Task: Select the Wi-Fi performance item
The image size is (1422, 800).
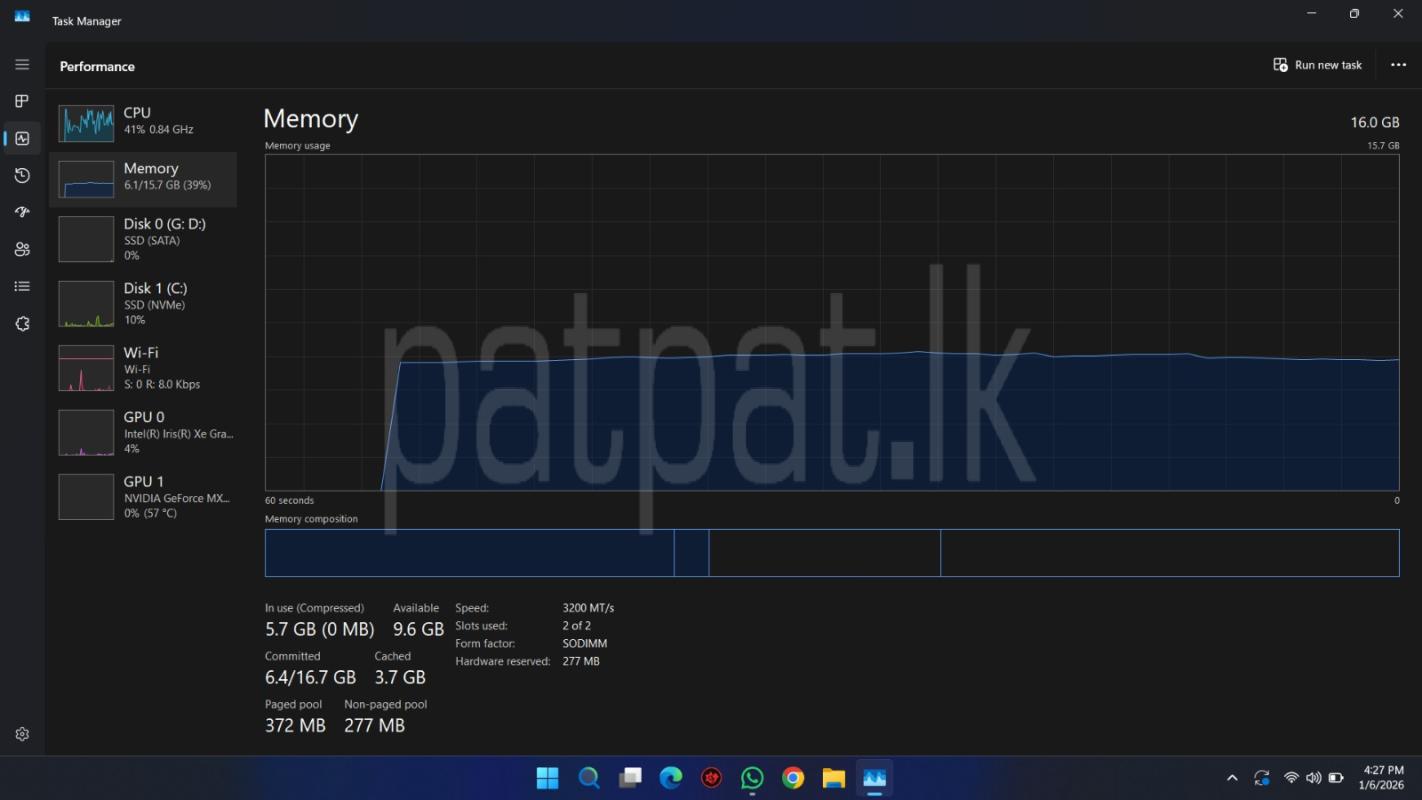Action: 143,368
